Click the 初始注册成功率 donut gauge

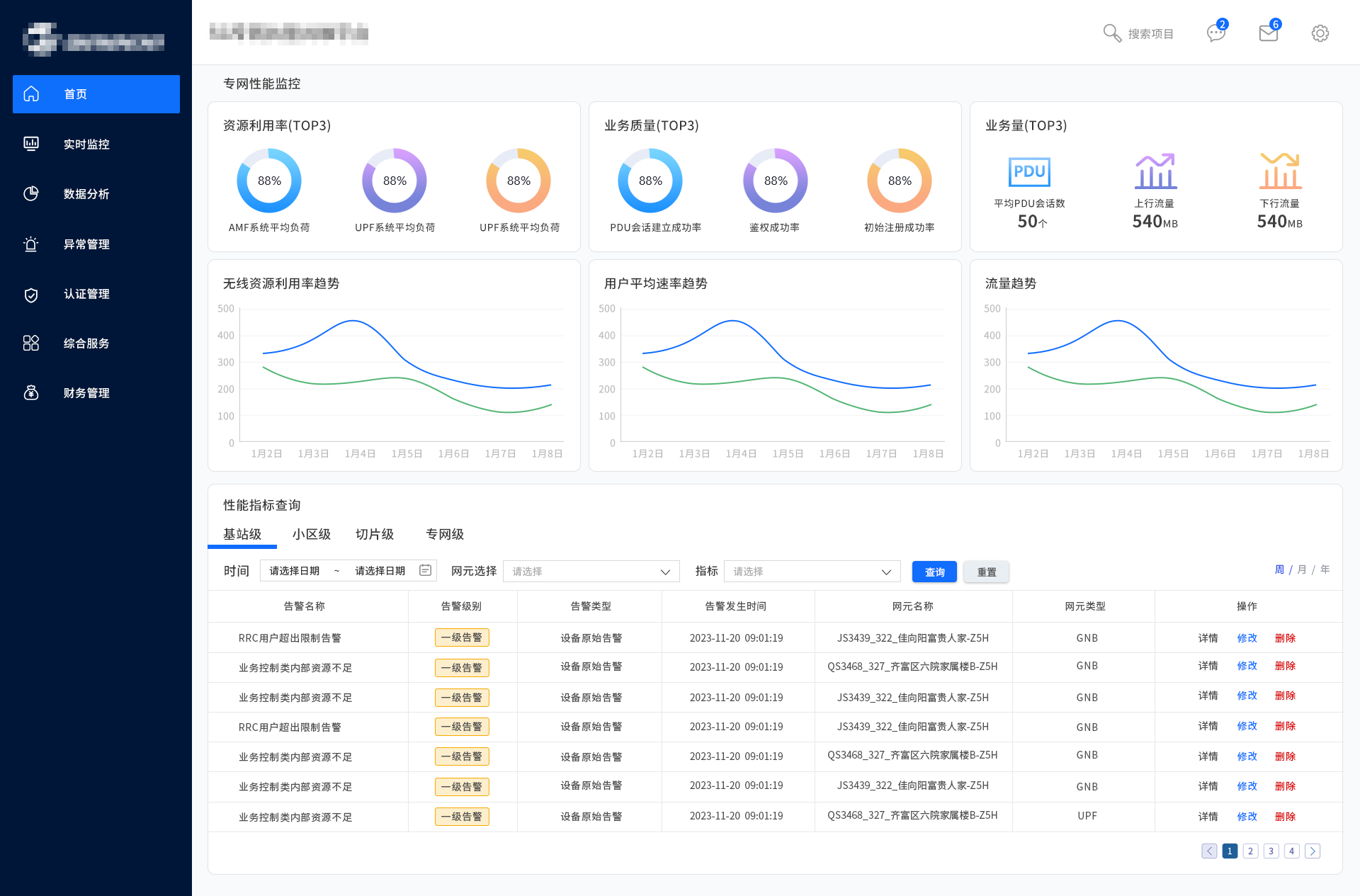pos(900,181)
